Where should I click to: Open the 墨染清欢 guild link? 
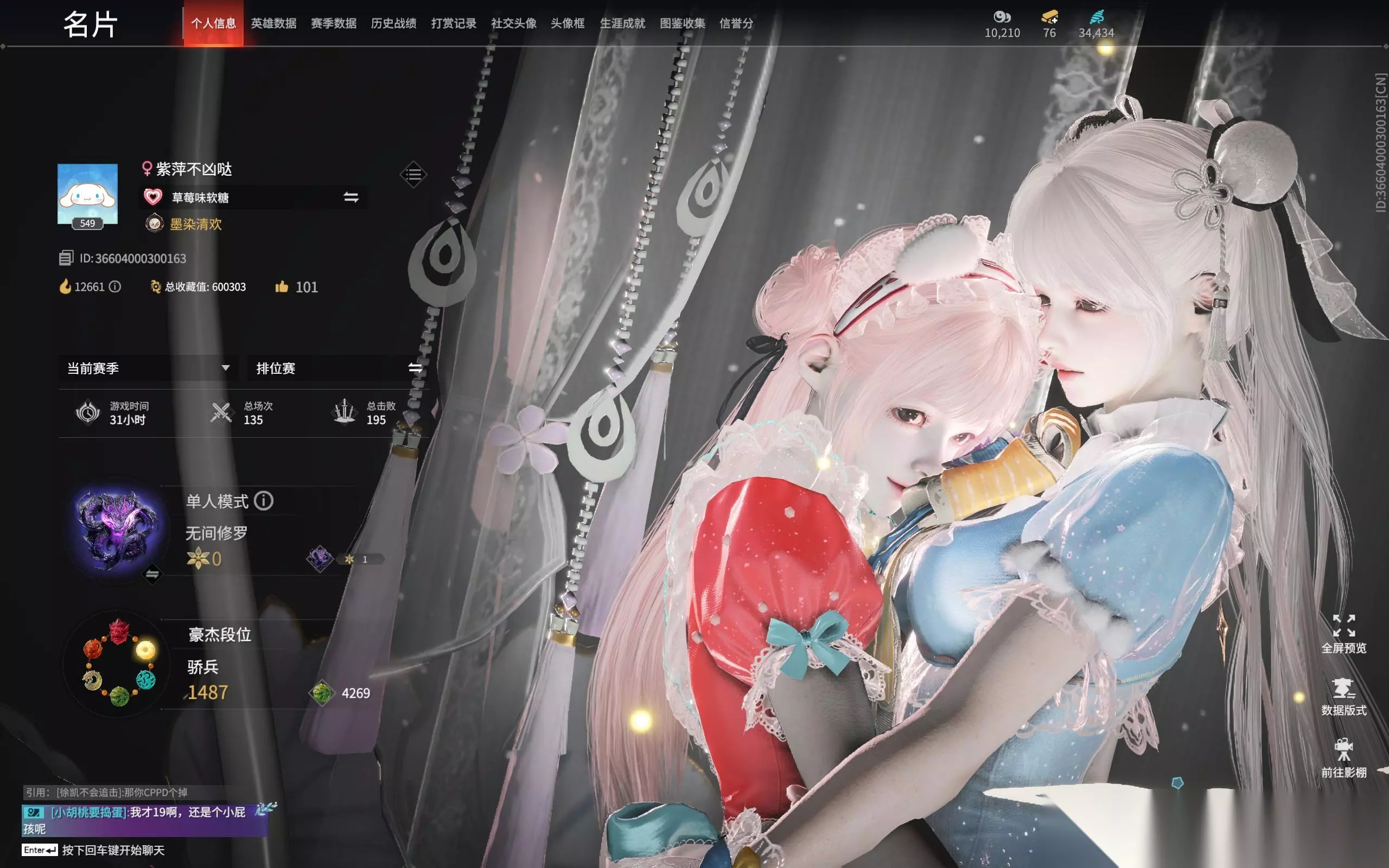pos(196,224)
